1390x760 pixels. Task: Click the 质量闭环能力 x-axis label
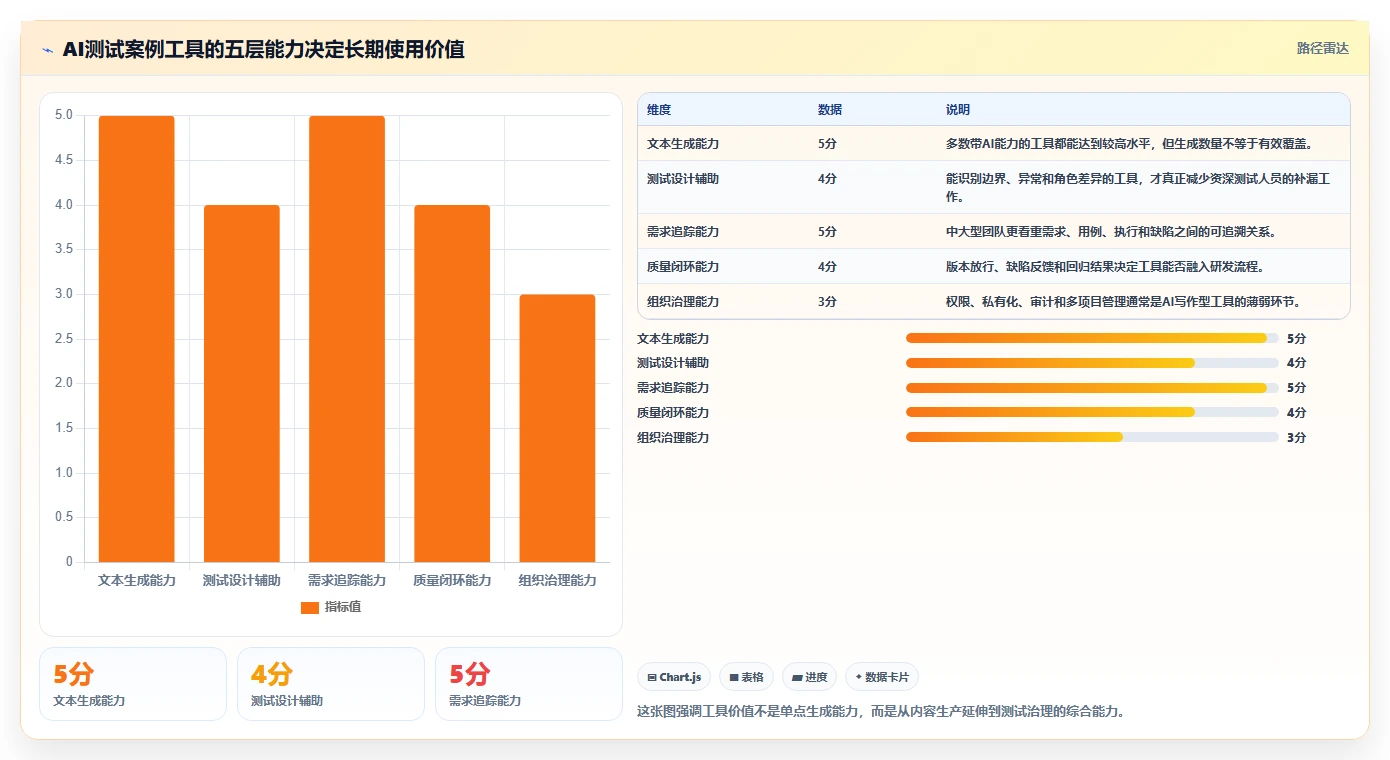tap(452, 581)
